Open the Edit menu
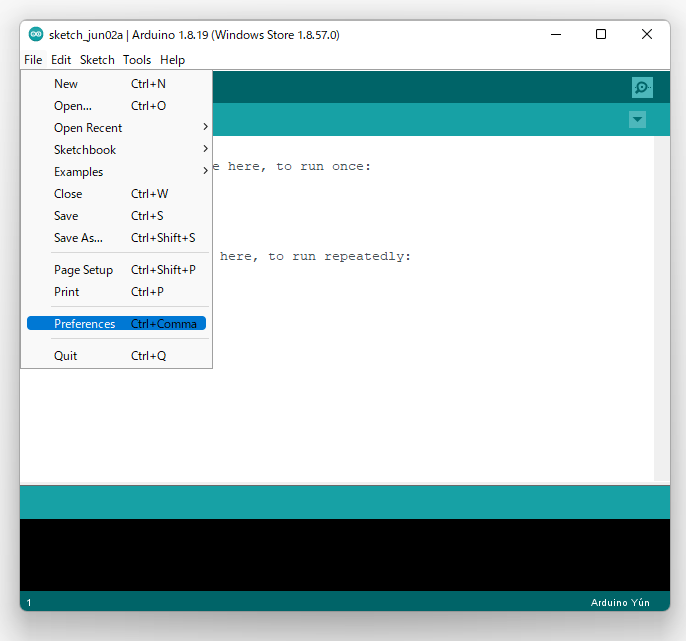The image size is (686, 641). [61, 60]
